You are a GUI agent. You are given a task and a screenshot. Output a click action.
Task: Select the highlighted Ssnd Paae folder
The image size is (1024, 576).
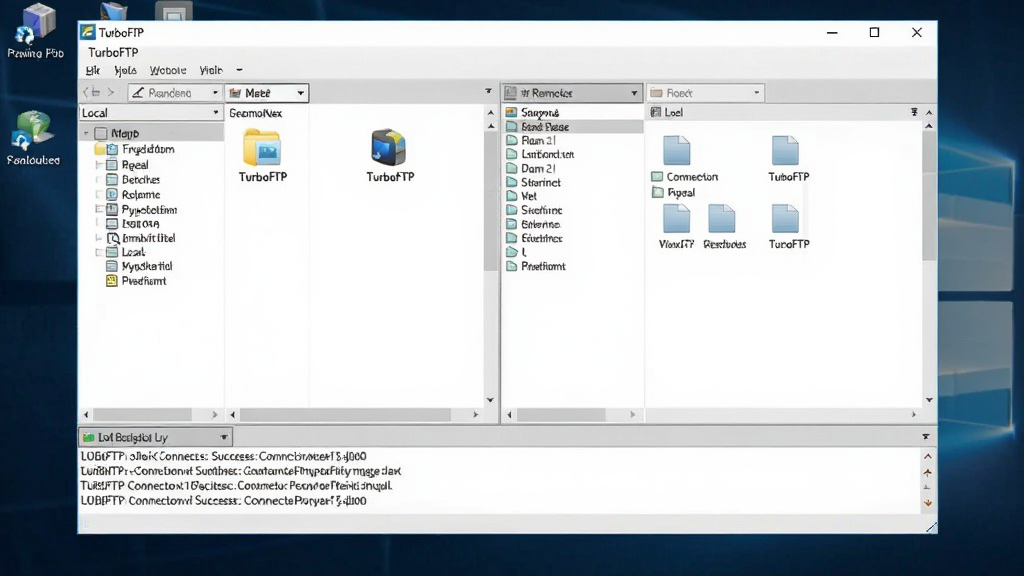tap(572, 127)
